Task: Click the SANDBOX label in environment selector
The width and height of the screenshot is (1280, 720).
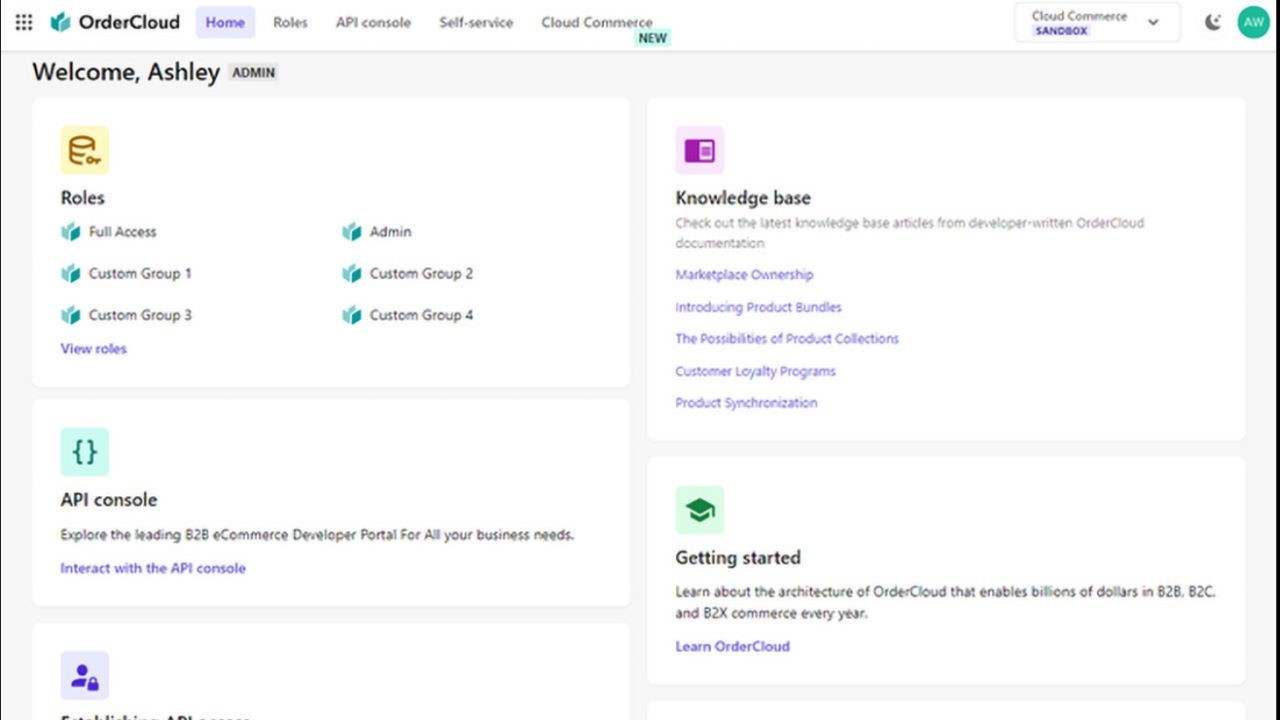Action: [1061, 31]
